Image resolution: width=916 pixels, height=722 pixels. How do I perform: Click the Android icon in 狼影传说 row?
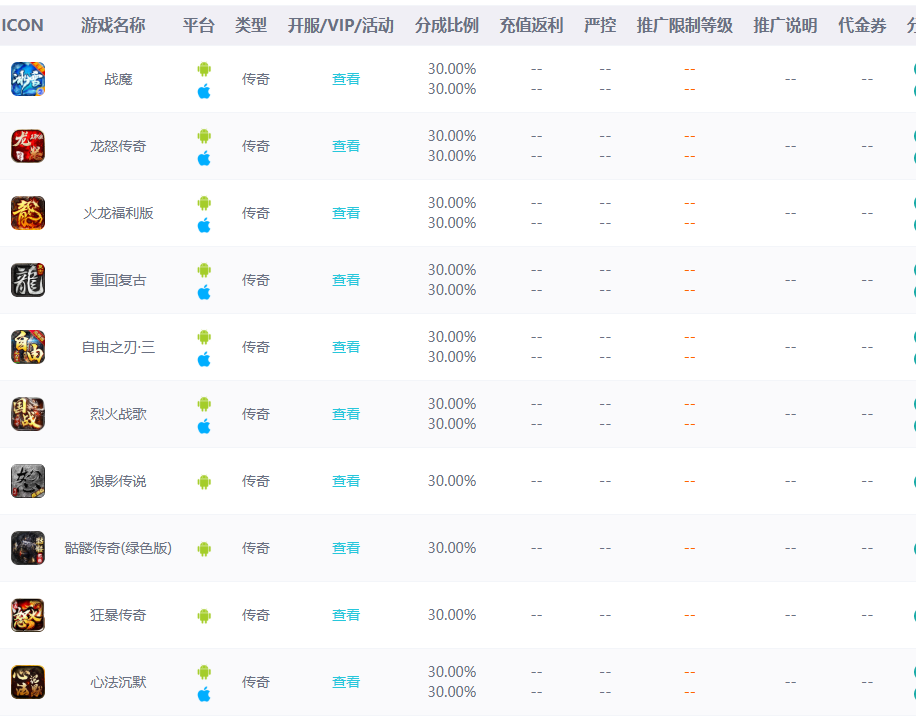(204, 482)
